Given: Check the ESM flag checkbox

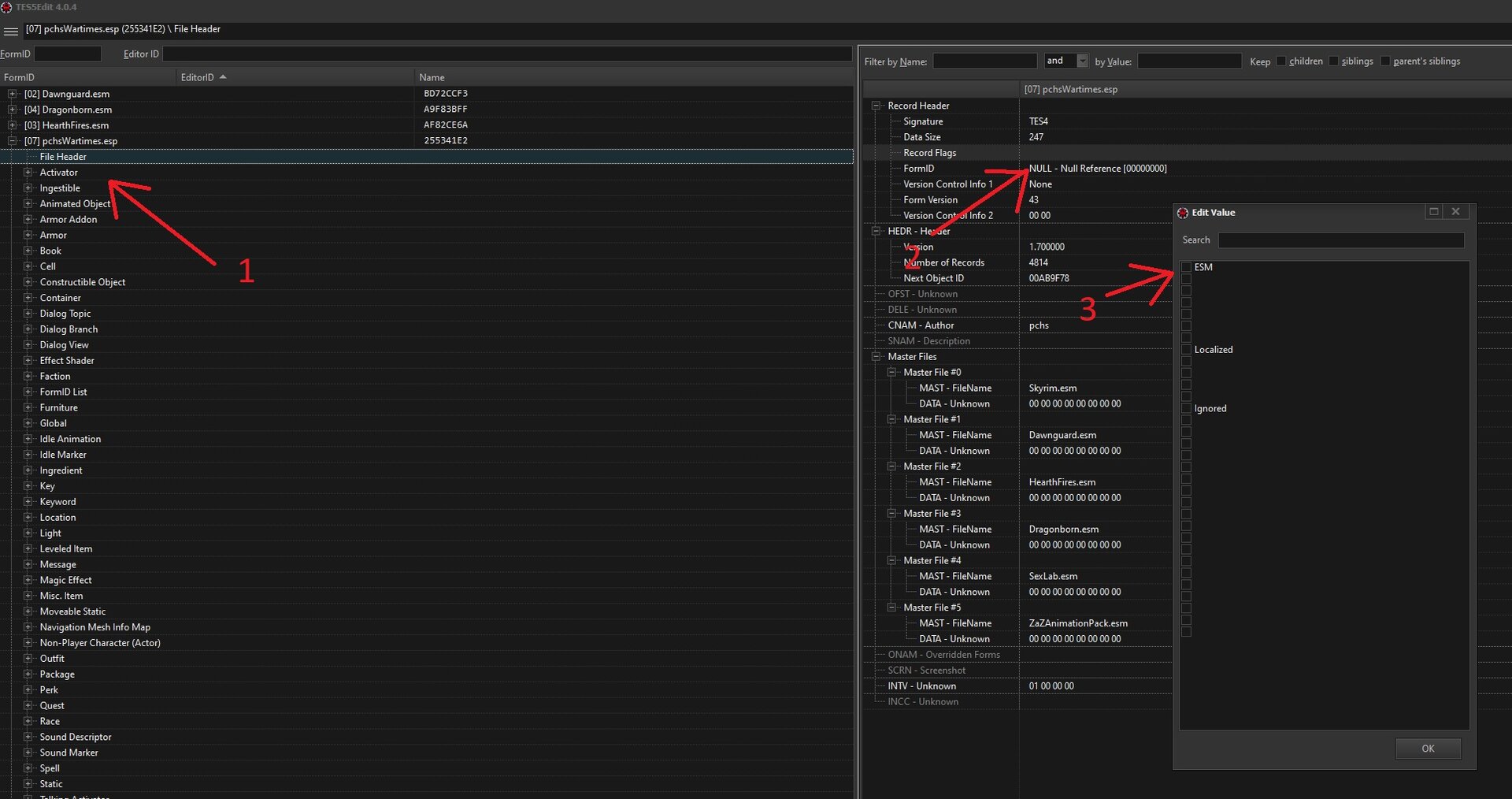Looking at the screenshot, I should [1187, 267].
